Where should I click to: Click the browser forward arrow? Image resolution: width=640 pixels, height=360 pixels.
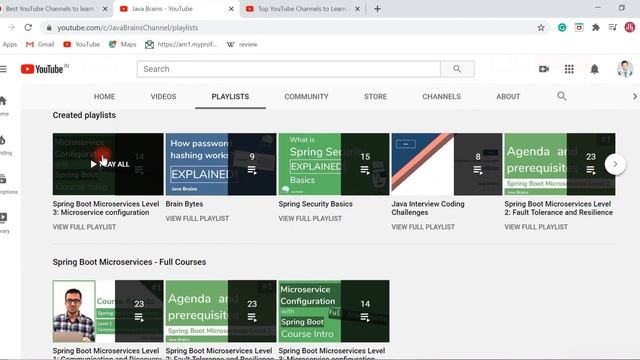[11, 27]
